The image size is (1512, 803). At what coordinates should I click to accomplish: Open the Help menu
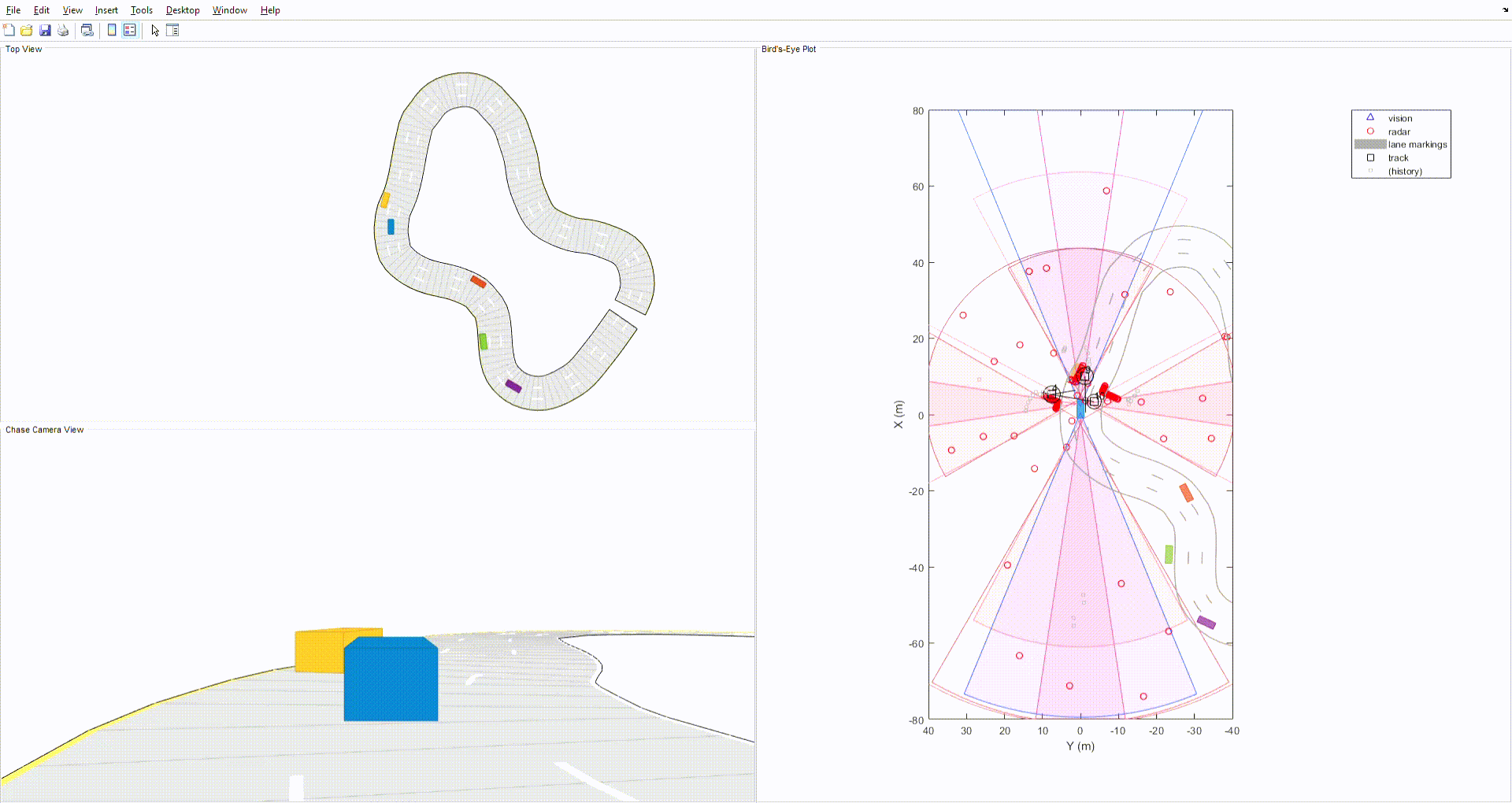(270, 10)
